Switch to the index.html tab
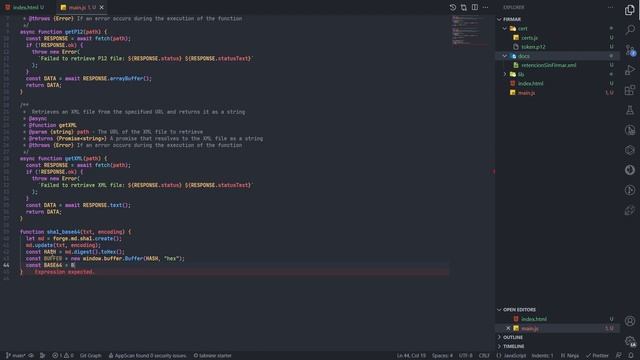The width and height of the screenshot is (640, 360). pos(24,7)
